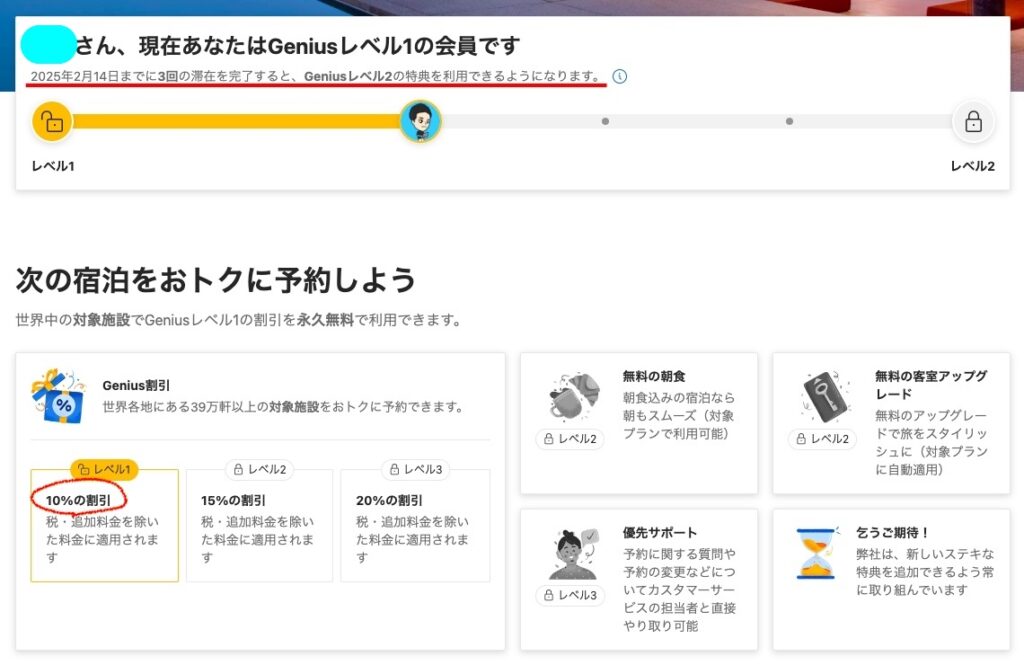Click the レベル3 badge under 優先サポート
The width and height of the screenshot is (1024, 665).
click(570, 596)
